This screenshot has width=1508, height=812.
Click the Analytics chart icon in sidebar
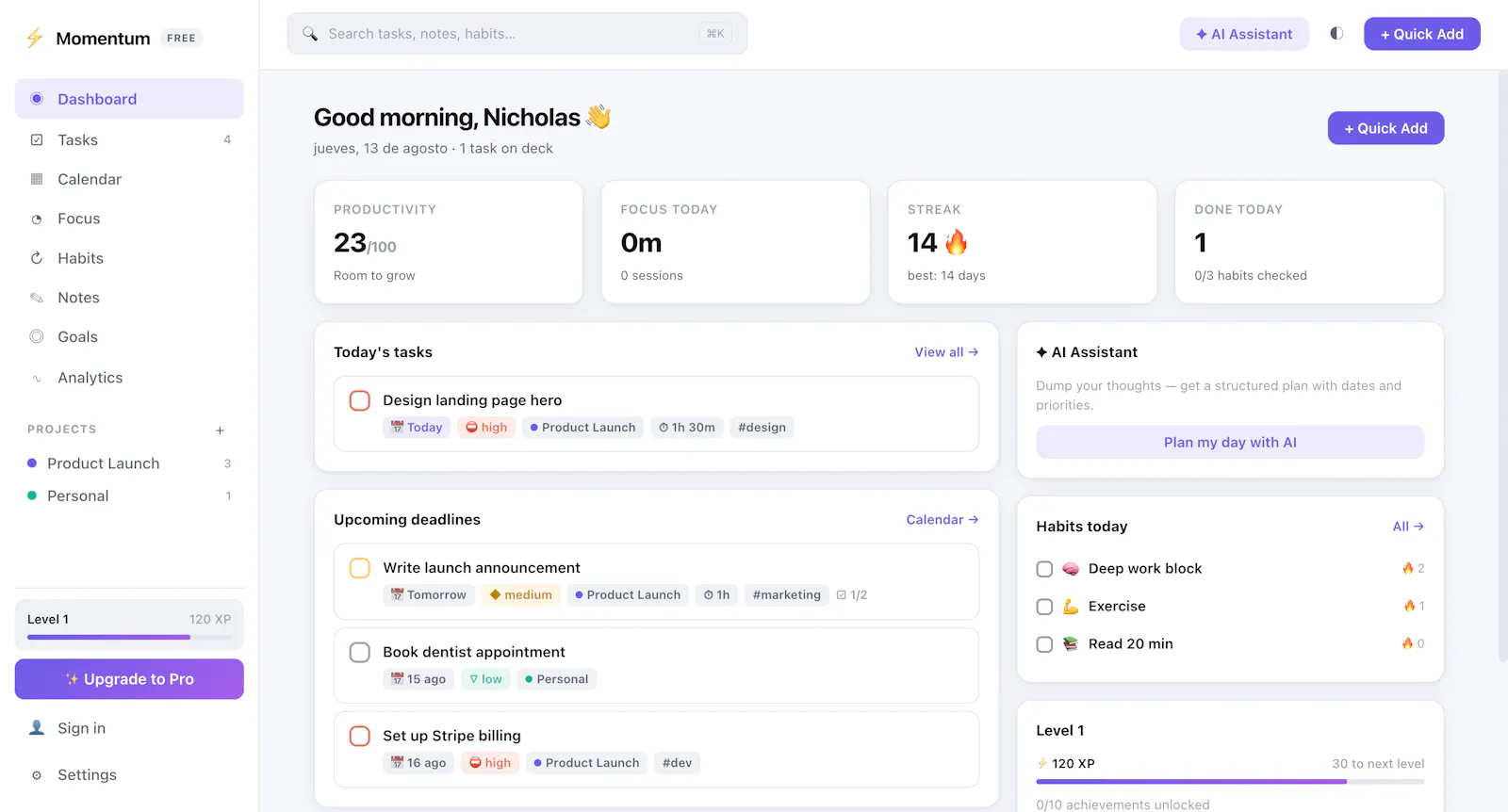pyautogui.click(x=37, y=378)
